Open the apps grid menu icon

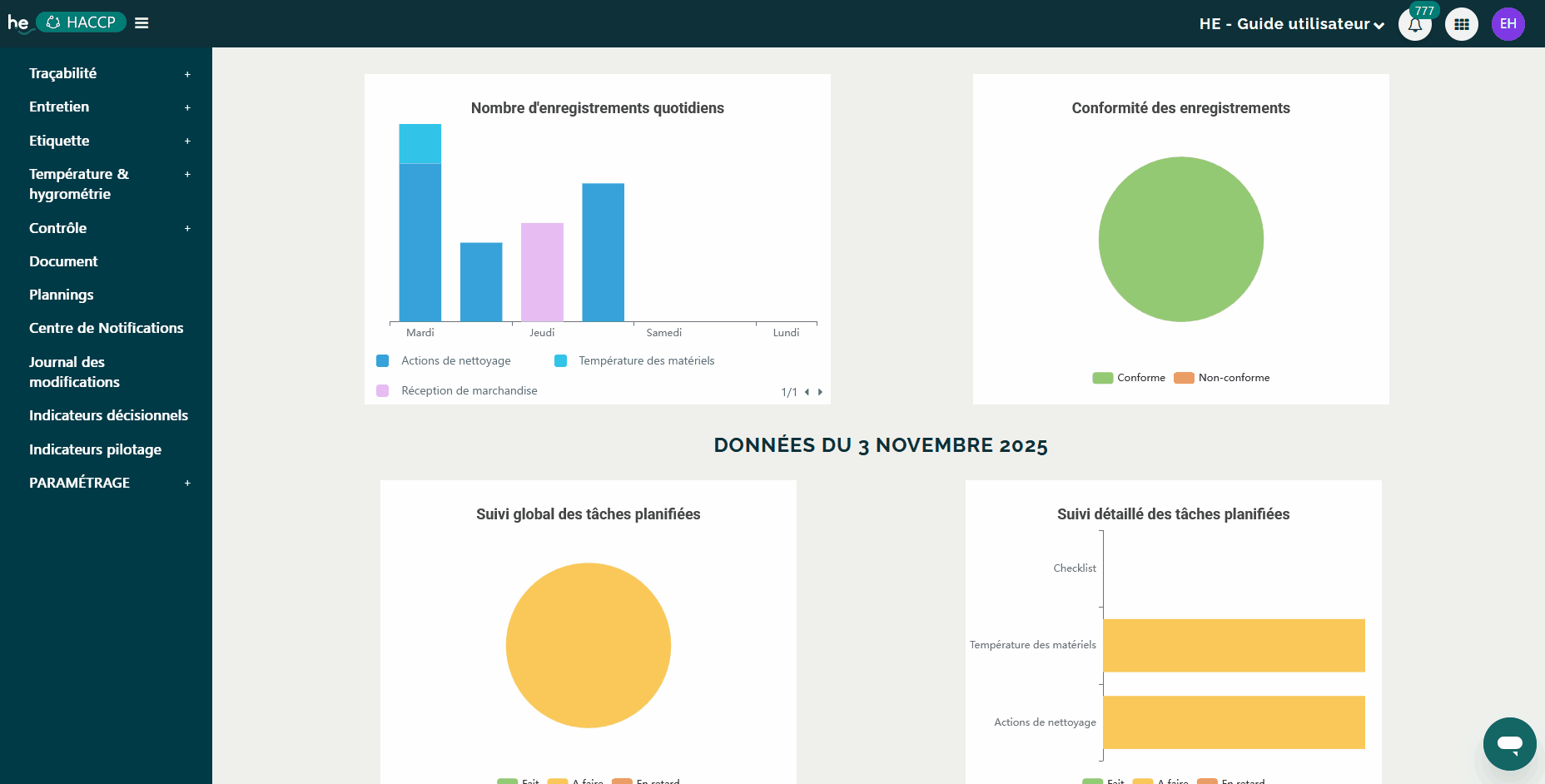coord(1461,24)
